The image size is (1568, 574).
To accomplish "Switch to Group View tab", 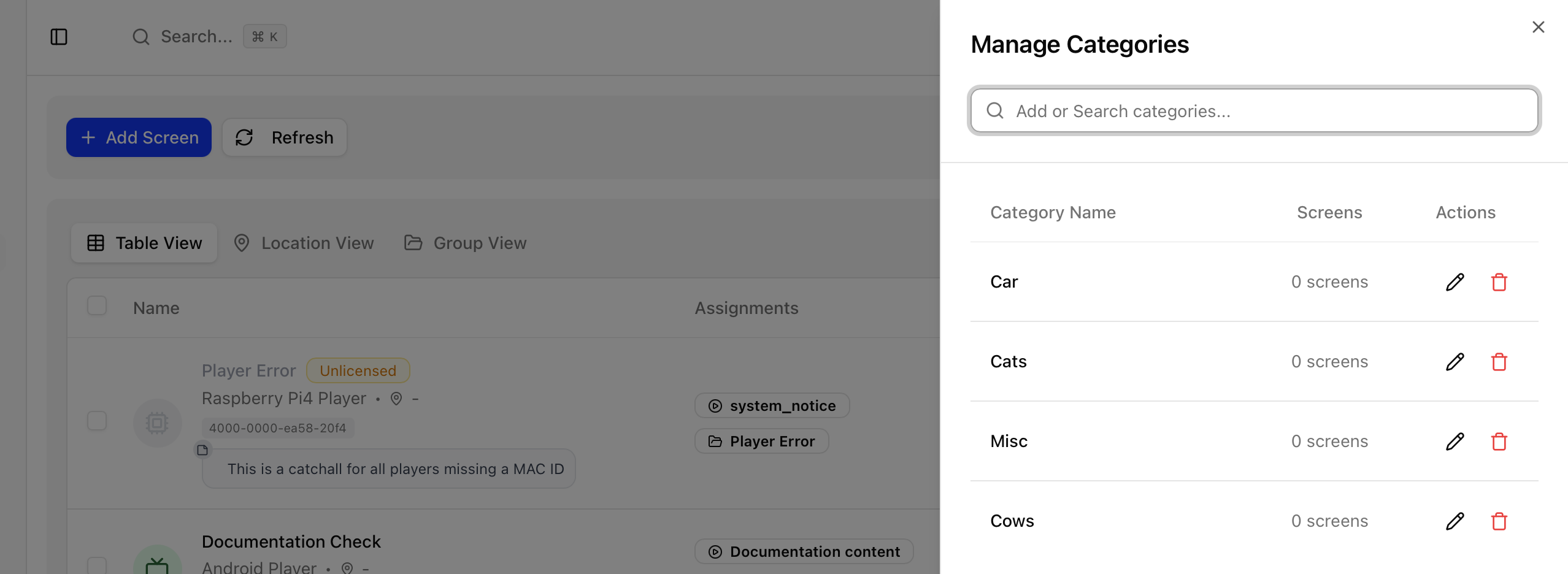I will click(466, 243).
